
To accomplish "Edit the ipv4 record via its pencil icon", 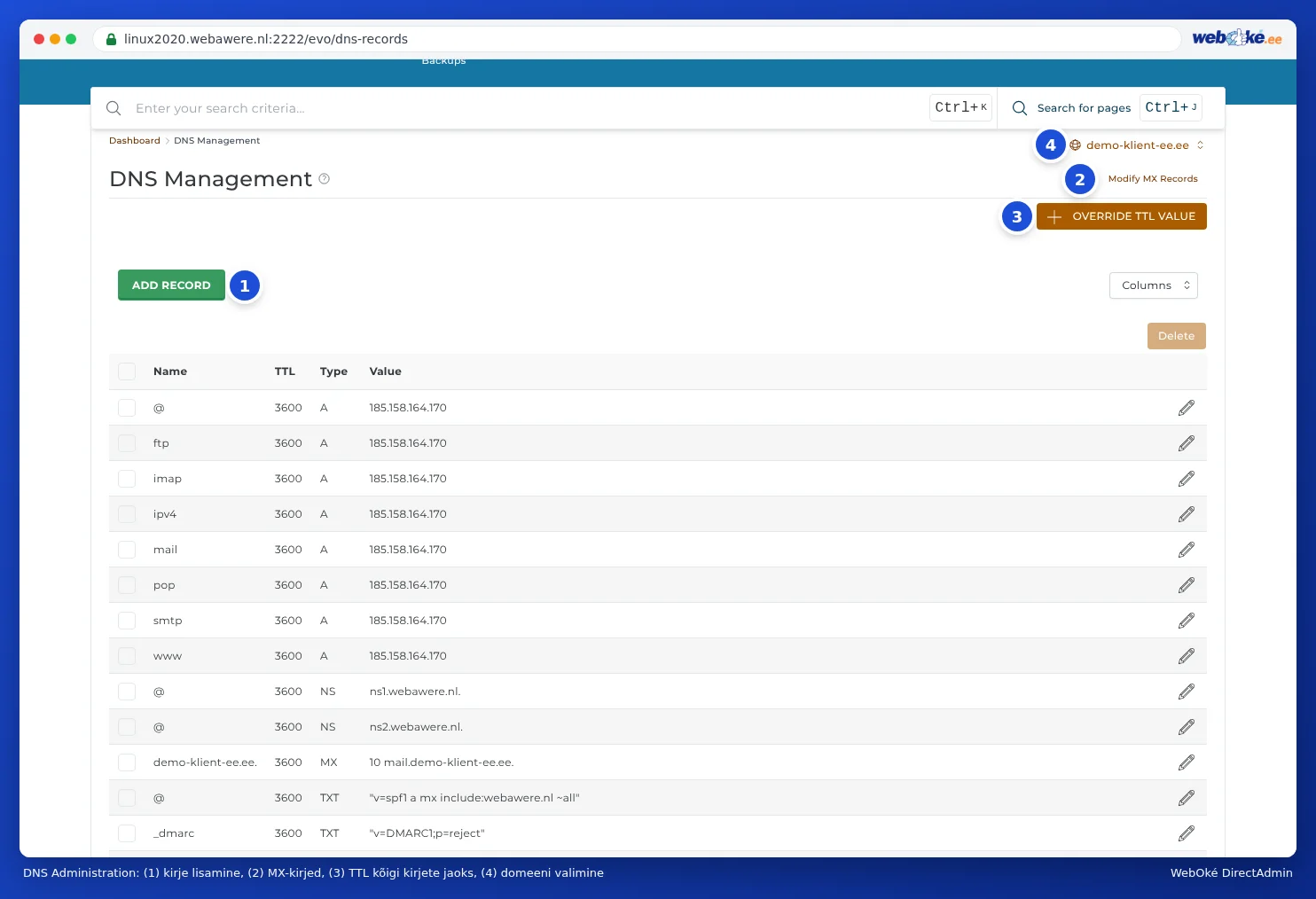I will tap(1187, 514).
